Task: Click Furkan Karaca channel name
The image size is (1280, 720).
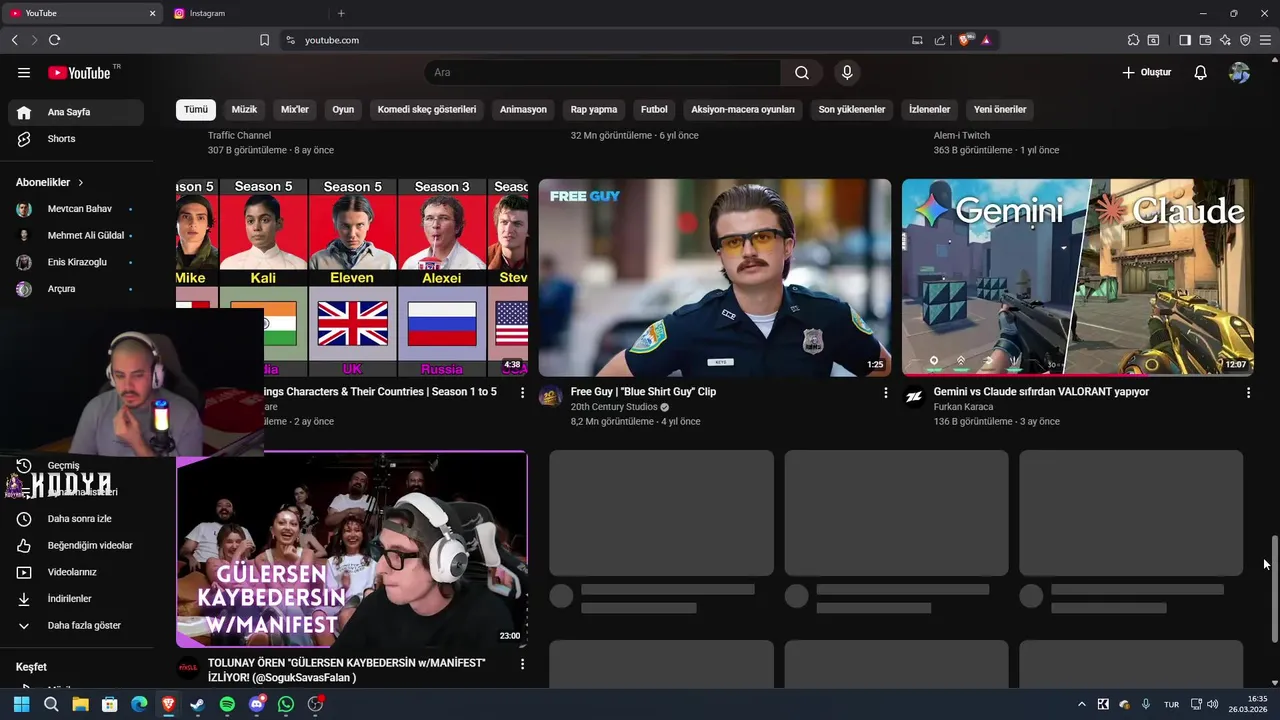Action: 963,407
